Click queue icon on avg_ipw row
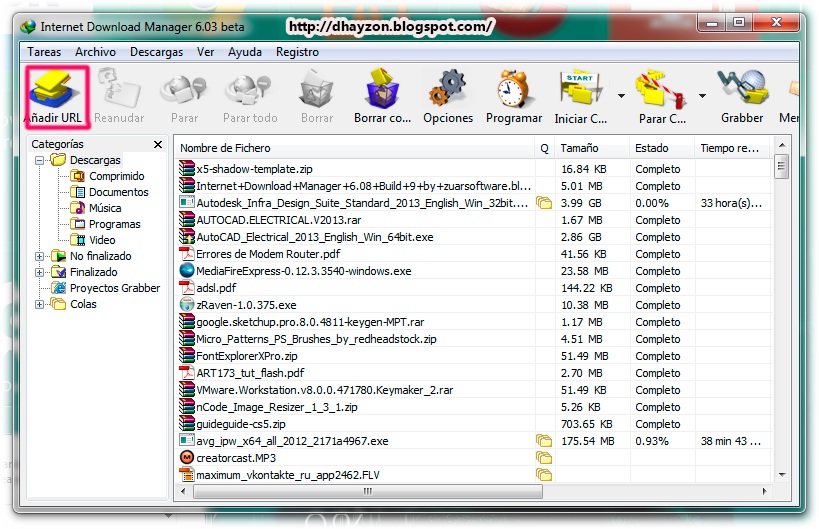This screenshot has height=529, width=819. click(x=544, y=441)
